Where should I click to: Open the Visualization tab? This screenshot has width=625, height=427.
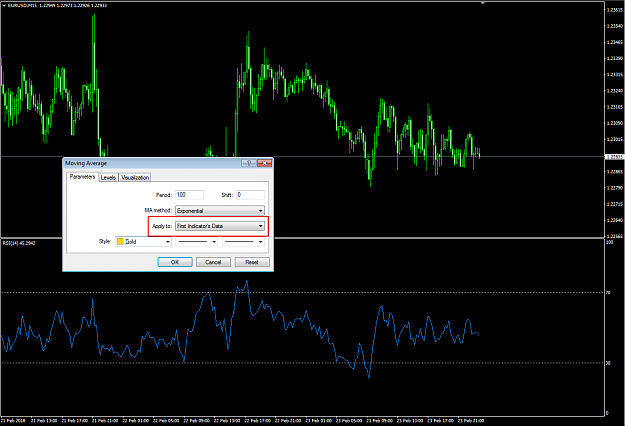[x=135, y=177]
